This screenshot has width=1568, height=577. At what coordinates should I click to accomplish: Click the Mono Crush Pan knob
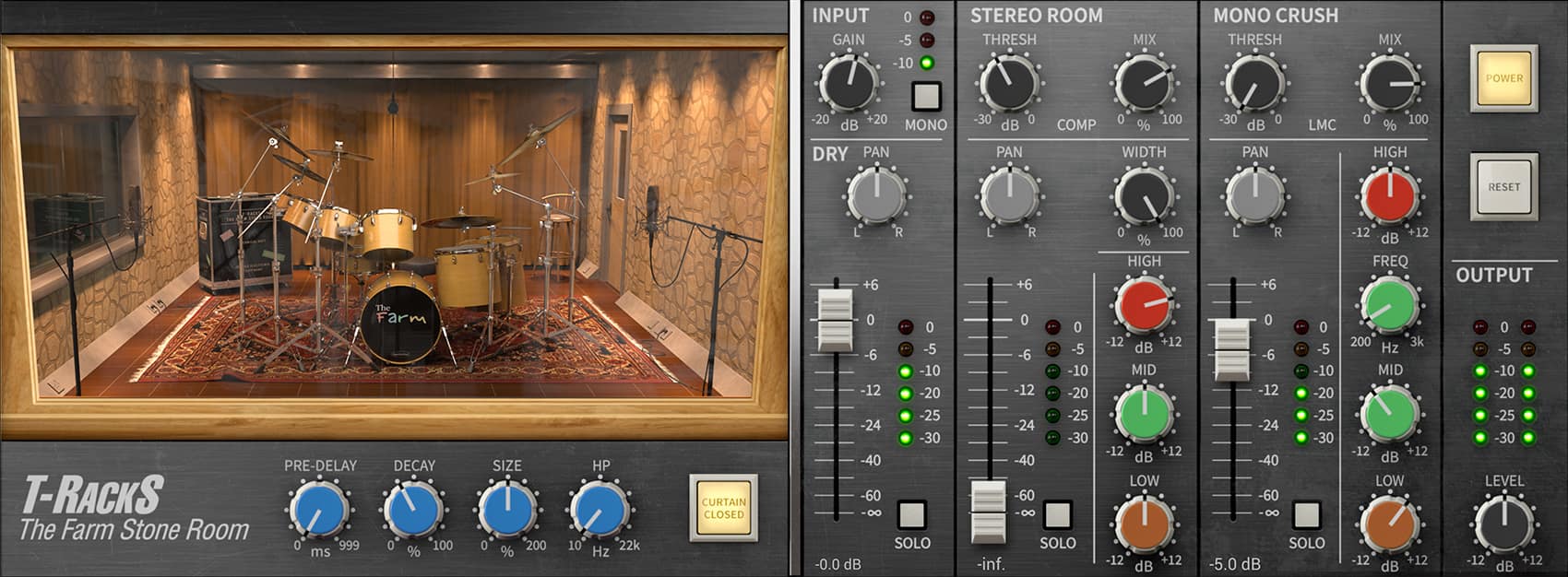coord(1254,194)
